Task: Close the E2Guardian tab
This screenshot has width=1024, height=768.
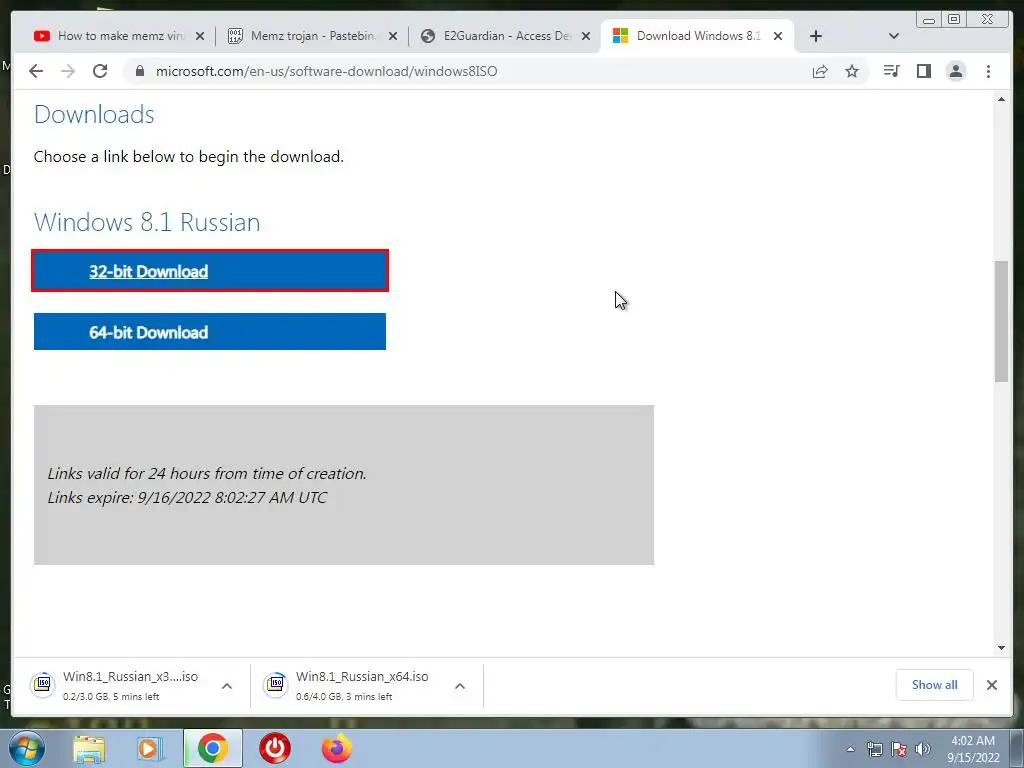Action: (x=586, y=36)
